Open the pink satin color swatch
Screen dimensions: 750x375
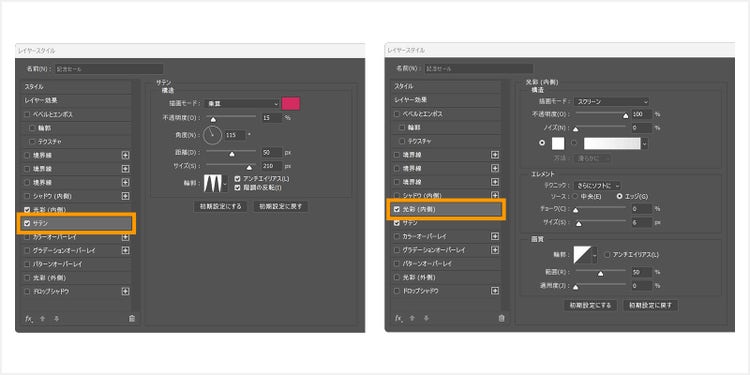coord(291,103)
